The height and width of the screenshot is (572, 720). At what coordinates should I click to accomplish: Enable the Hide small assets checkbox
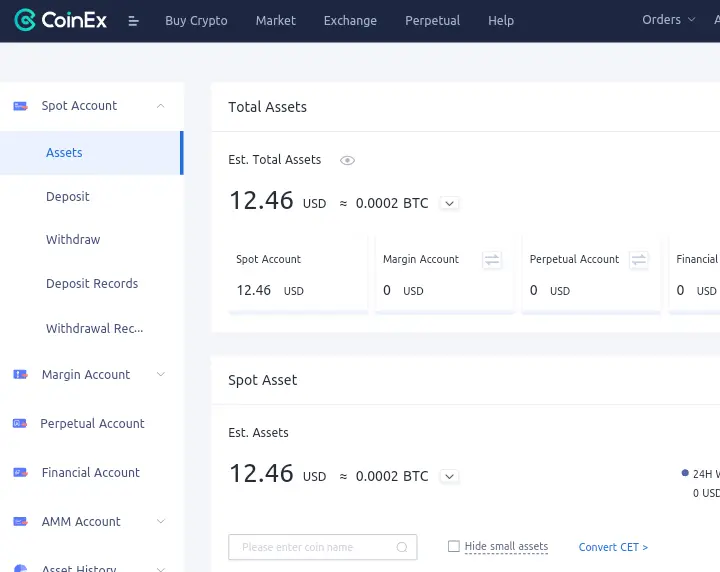[454, 546]
